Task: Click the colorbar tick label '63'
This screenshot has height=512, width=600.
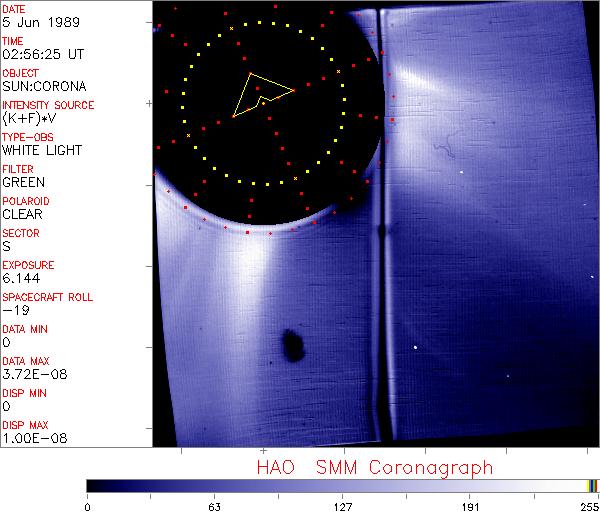Action: tap(215, 507)
